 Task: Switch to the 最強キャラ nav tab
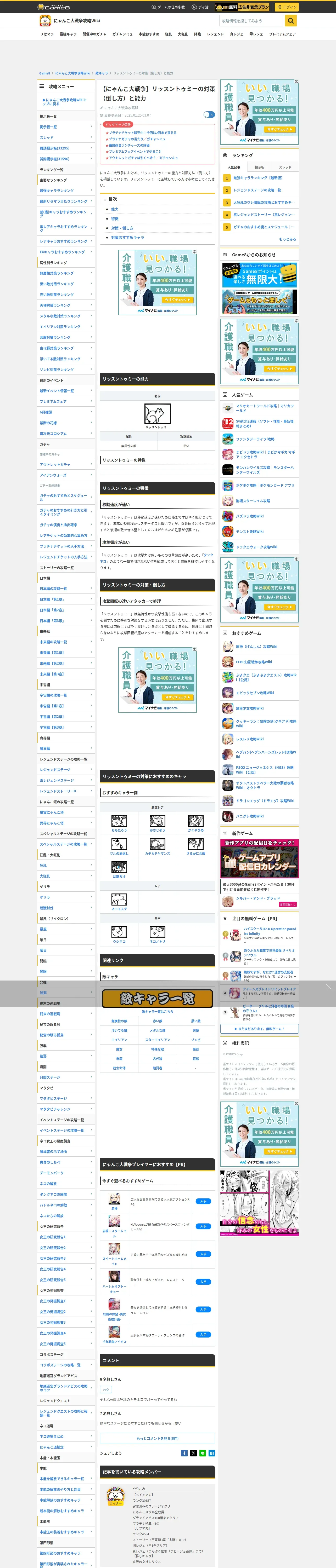tap(68, 34)
